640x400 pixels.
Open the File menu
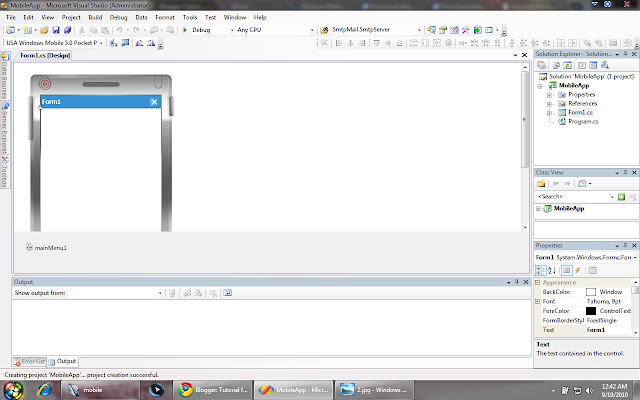coord(11,17)
